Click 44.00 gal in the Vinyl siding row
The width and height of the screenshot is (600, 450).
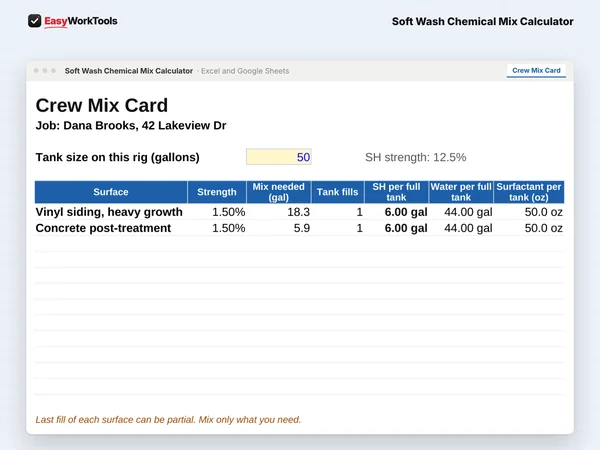click(x=468, y=212)
